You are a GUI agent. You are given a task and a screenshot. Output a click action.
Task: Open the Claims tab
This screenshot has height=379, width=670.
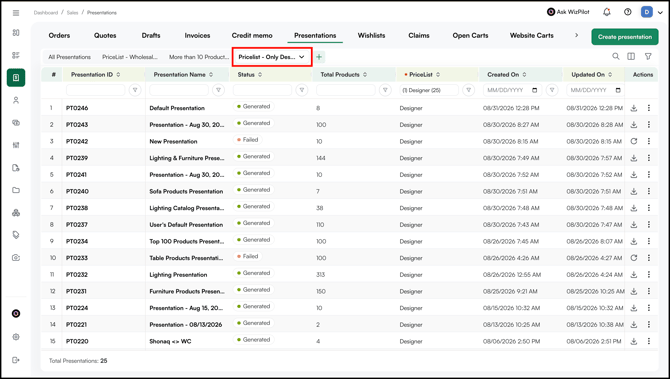tap(419, 35)
